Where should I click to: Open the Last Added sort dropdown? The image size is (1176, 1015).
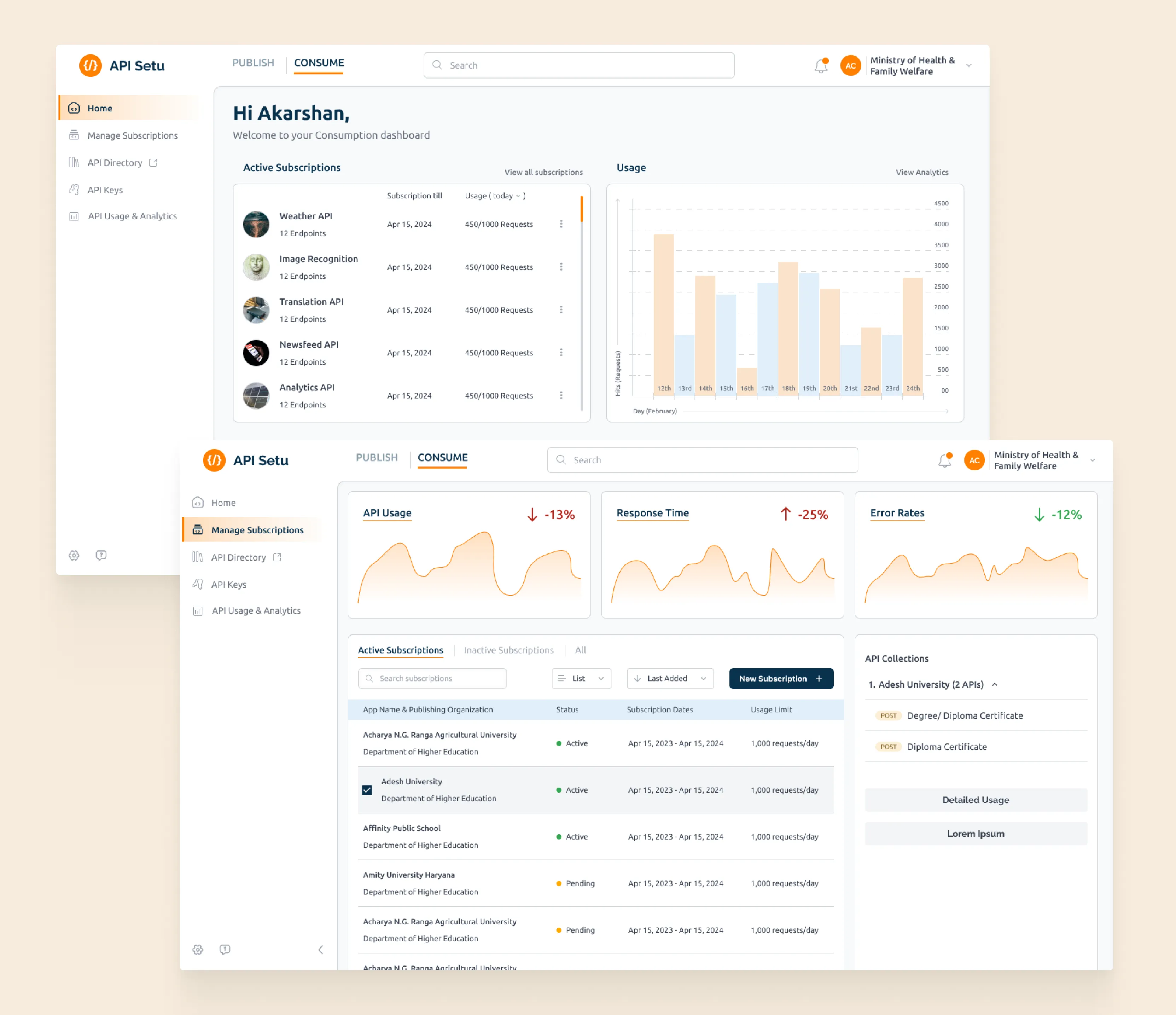[x=670, y=678]
